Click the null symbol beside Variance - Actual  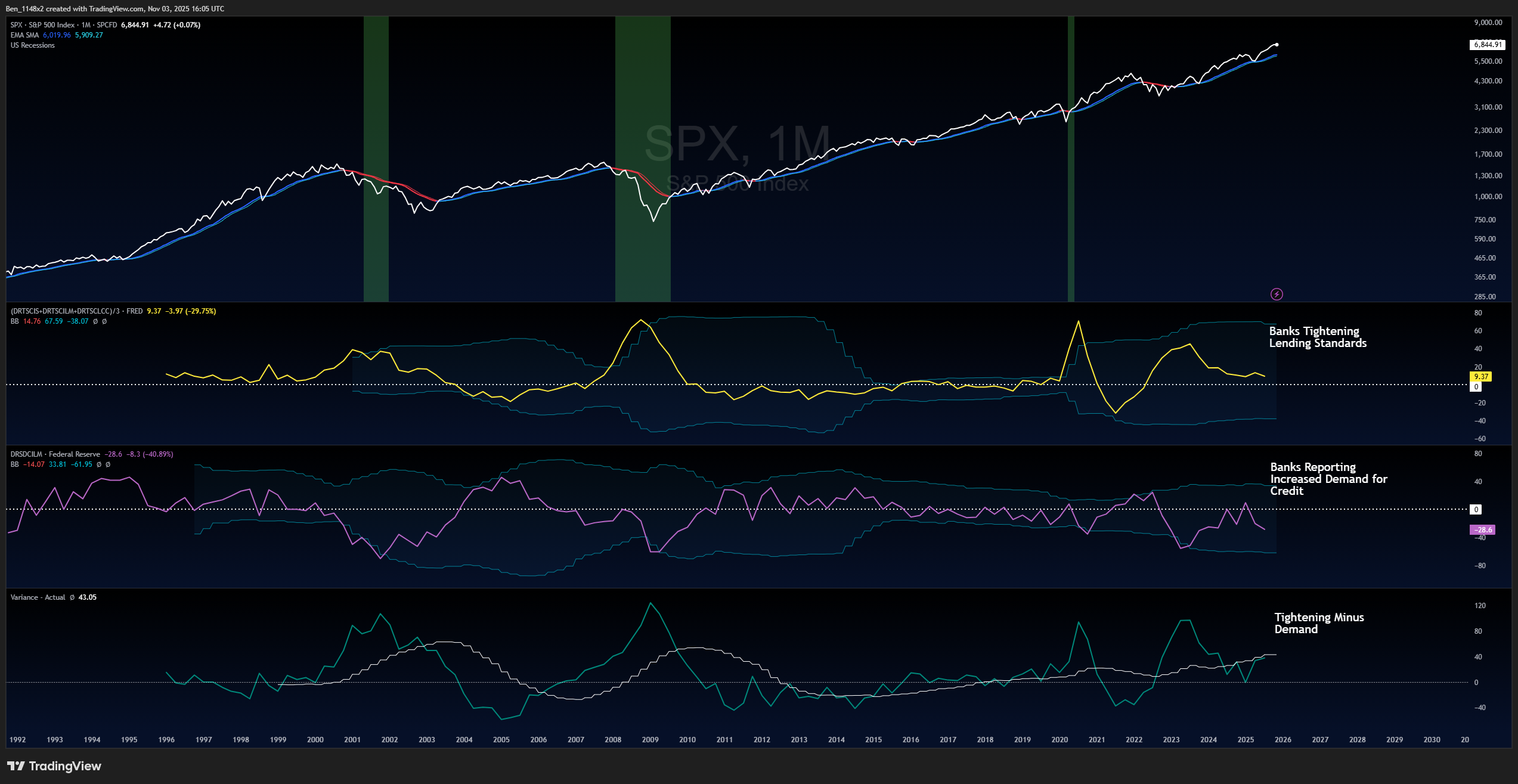tap(72, 597)
